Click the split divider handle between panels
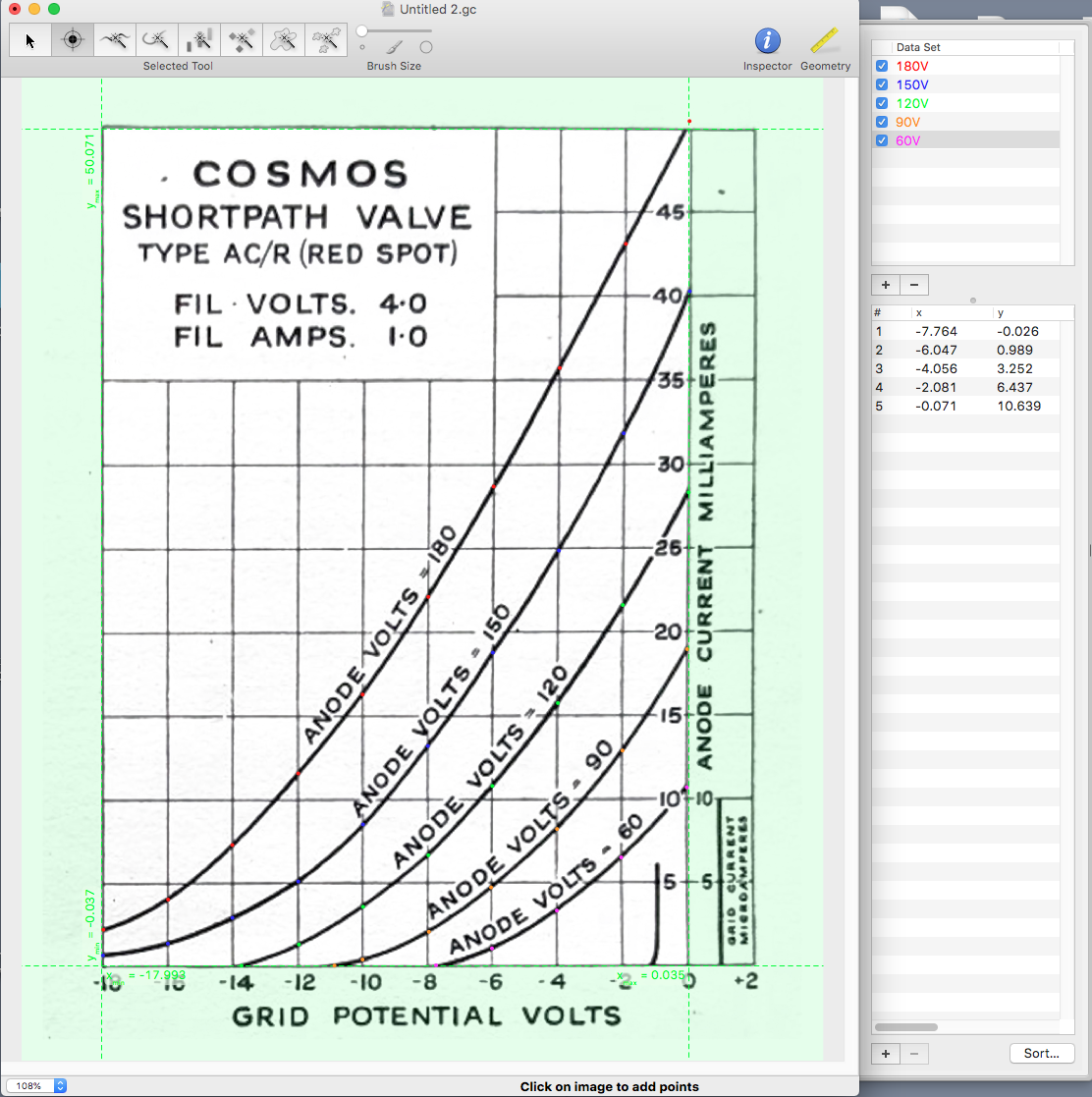Image resolution: width=1092 pixels, height=1097 pixels. pyautogui.click(x=973, y=301)
